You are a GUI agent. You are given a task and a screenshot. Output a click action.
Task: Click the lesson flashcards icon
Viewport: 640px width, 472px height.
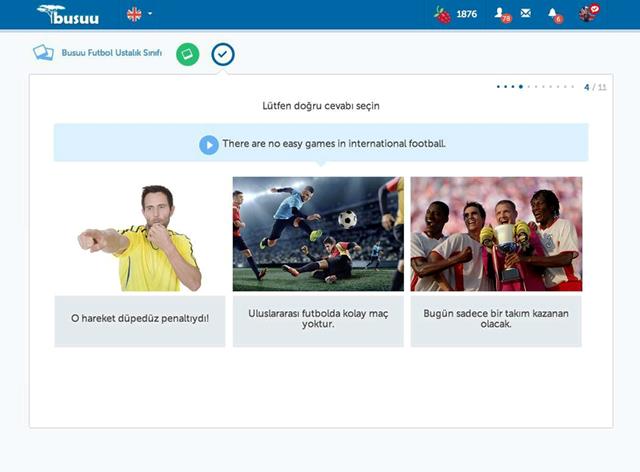[x=43, y=53]
